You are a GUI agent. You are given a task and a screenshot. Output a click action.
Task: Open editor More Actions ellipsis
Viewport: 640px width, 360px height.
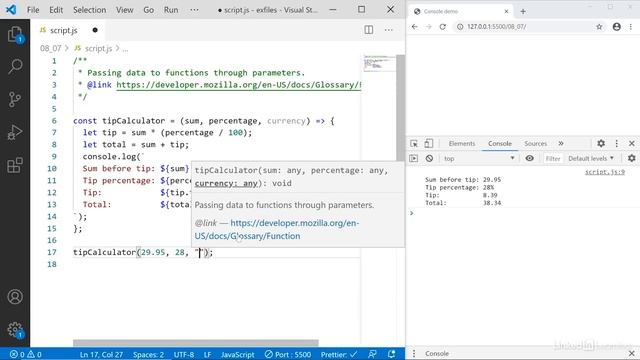tap(389, 30)
